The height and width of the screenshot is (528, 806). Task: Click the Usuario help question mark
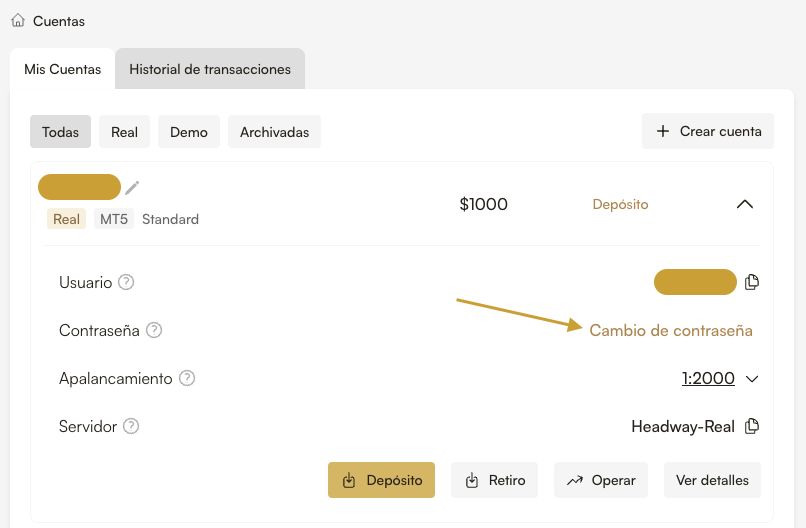point(126,282)
